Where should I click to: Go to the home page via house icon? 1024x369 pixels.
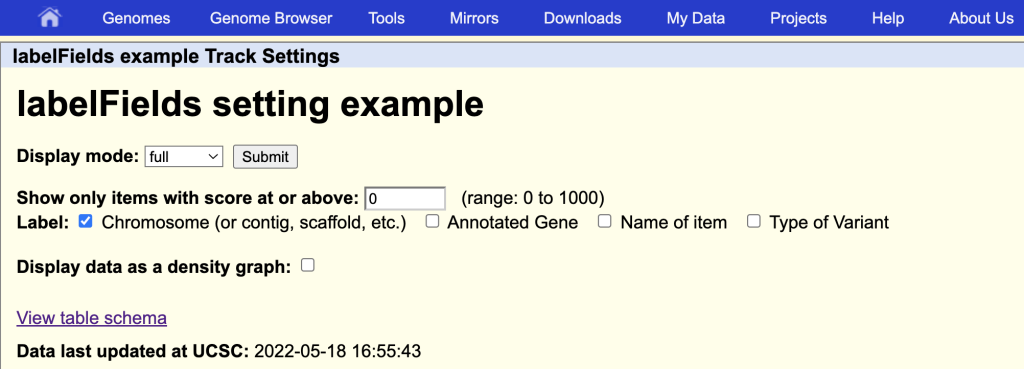click(50, 18)
